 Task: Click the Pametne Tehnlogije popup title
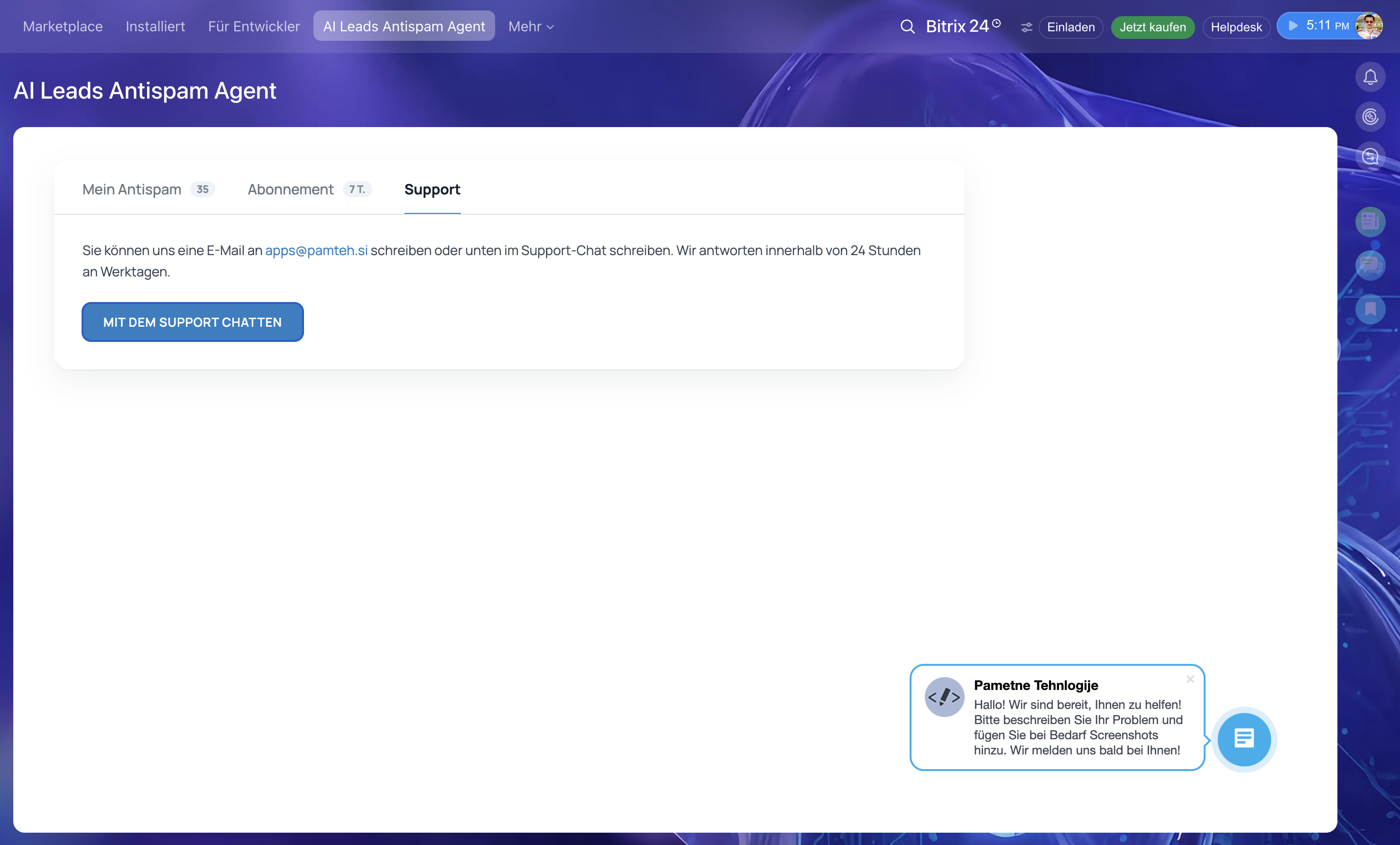(1036, 685)
